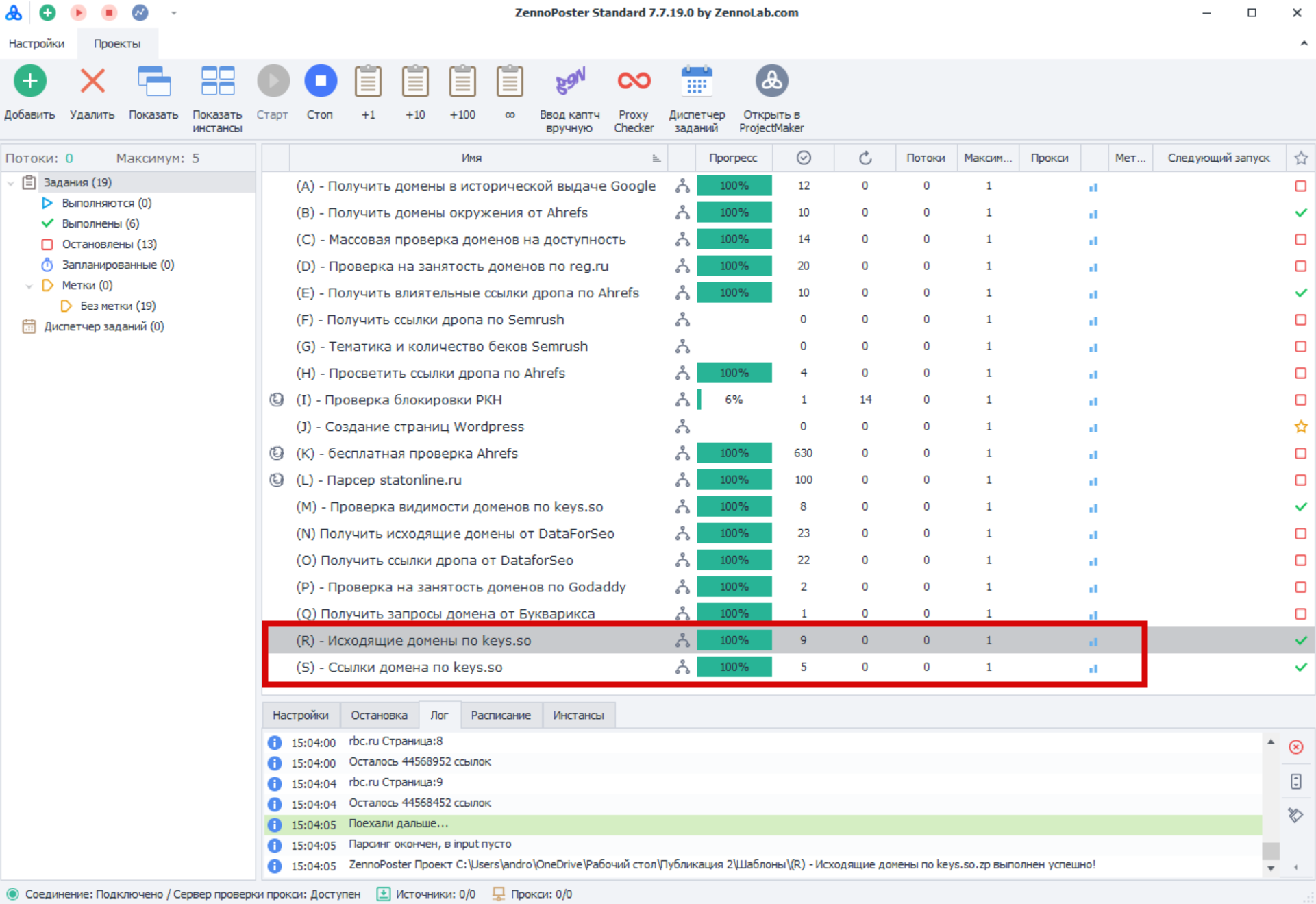Viewport: 1316px width, 904px height.
Task: Toggle red status square for task (P)
Action: pyautogui.click(x=1301, y=587)
